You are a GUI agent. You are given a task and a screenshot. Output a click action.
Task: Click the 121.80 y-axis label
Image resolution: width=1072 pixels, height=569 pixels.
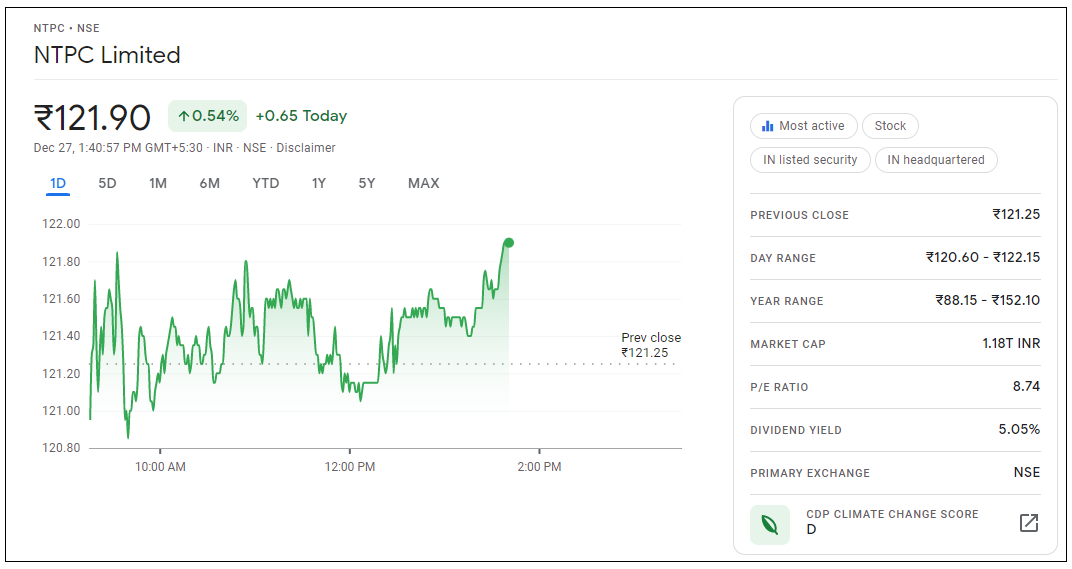click(x=61, y=262)
